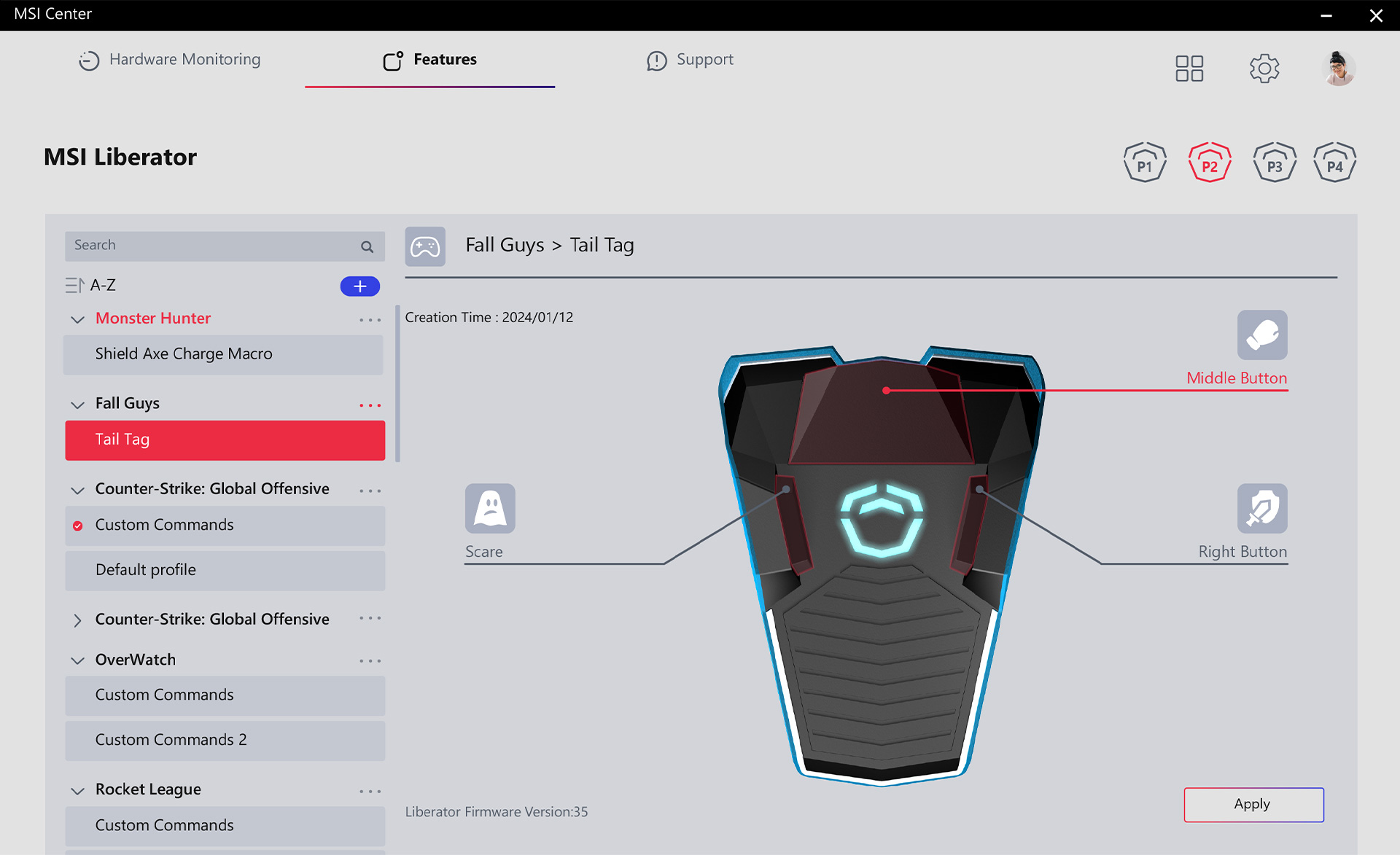Image resolution: width=1400 pixels, height=855 pixels.
Task: Open the settings gear icon
Action: coord(1264,69)
